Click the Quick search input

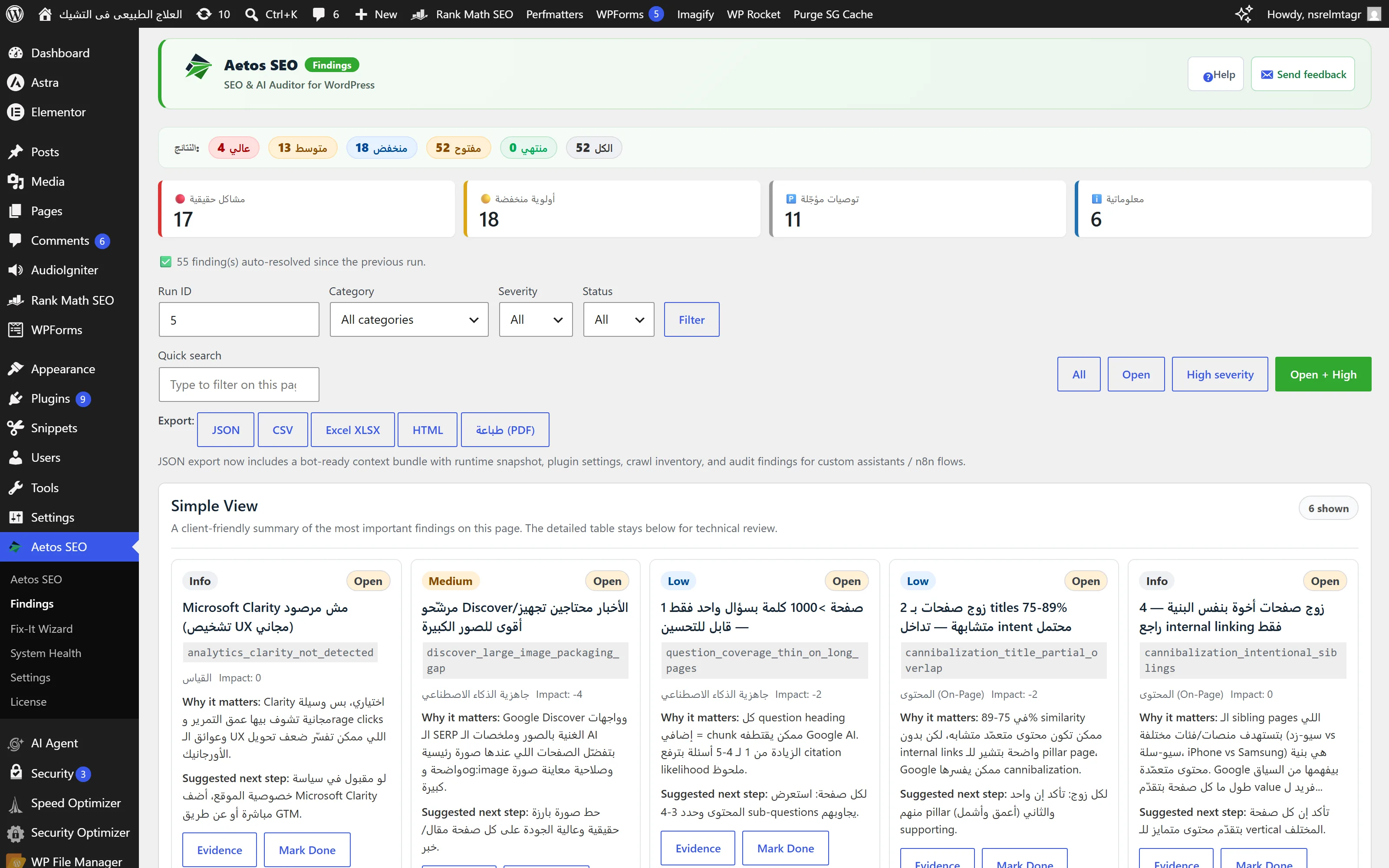239,384
